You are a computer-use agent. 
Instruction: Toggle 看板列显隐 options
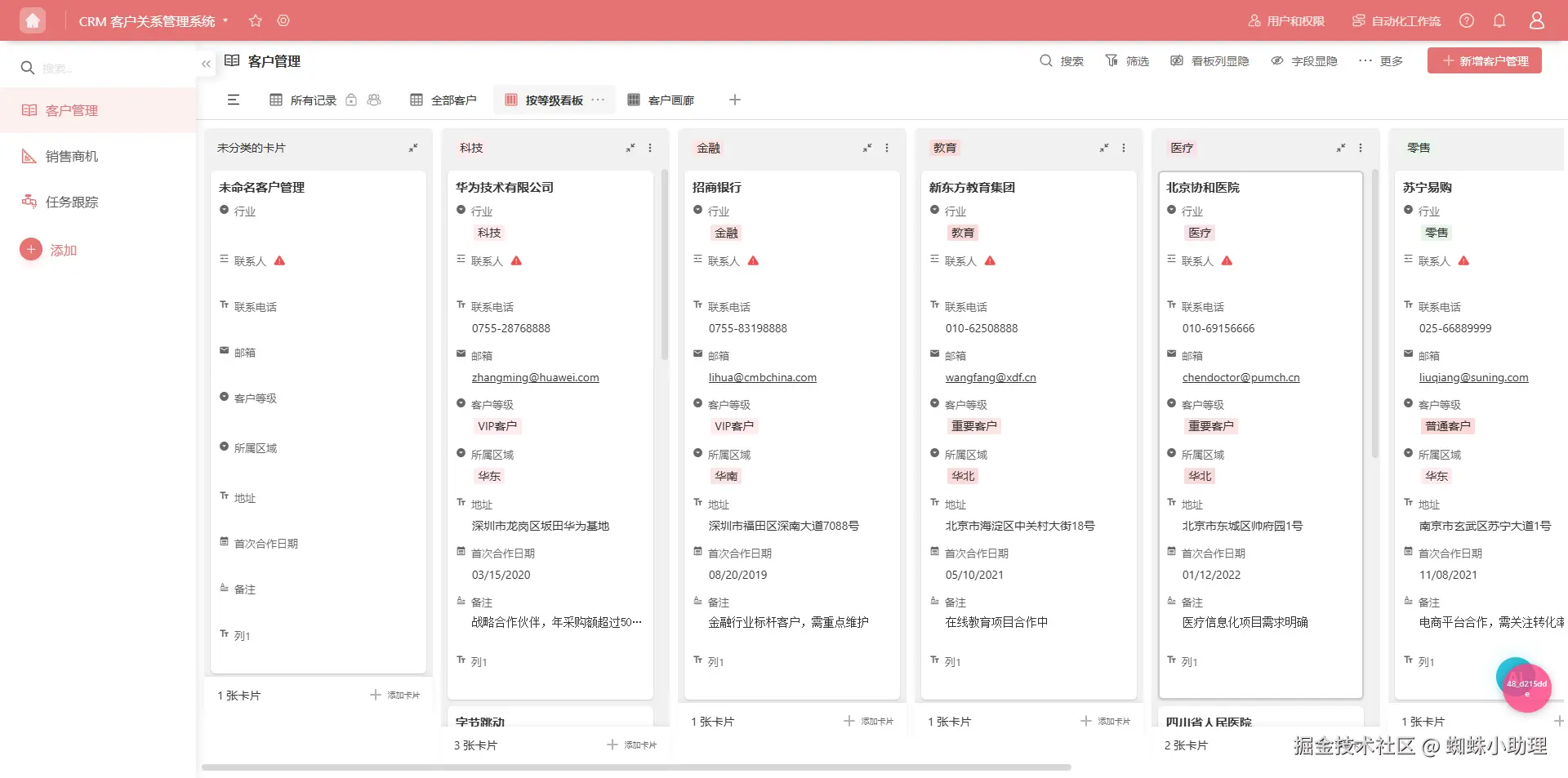click(x=1209, y=61)
